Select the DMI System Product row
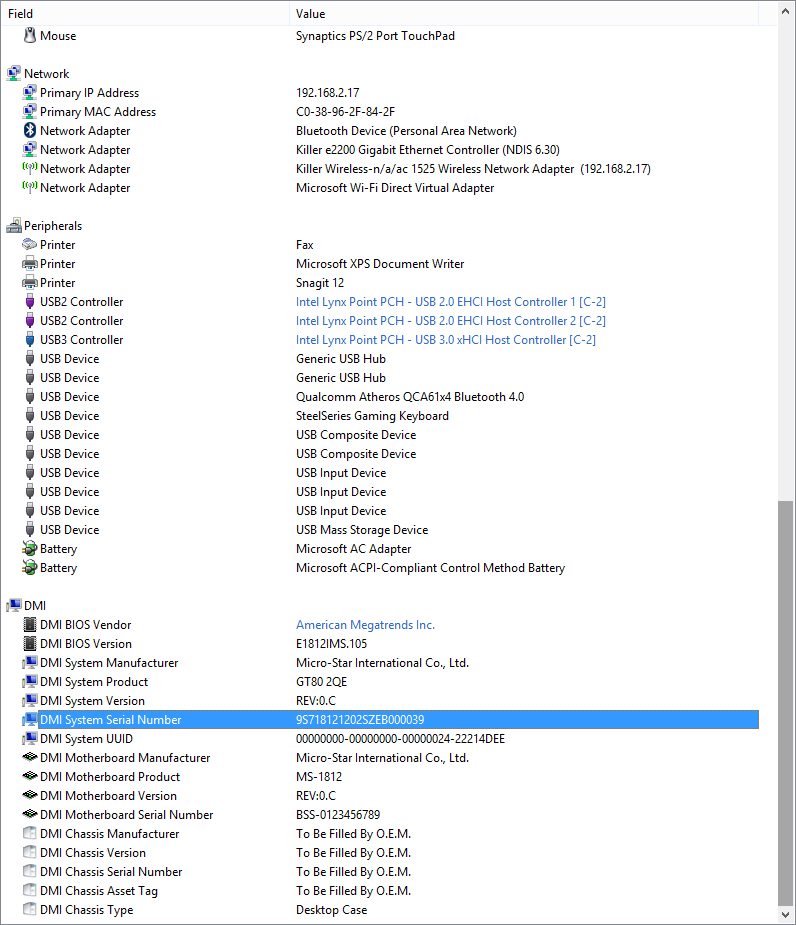Viewport: 796px width, 925px height. click(390, 681)
